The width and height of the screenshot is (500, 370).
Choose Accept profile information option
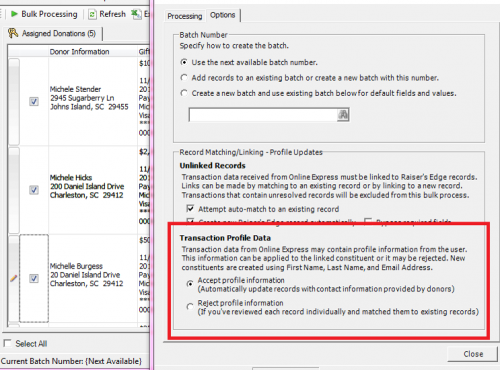(190, 284)
